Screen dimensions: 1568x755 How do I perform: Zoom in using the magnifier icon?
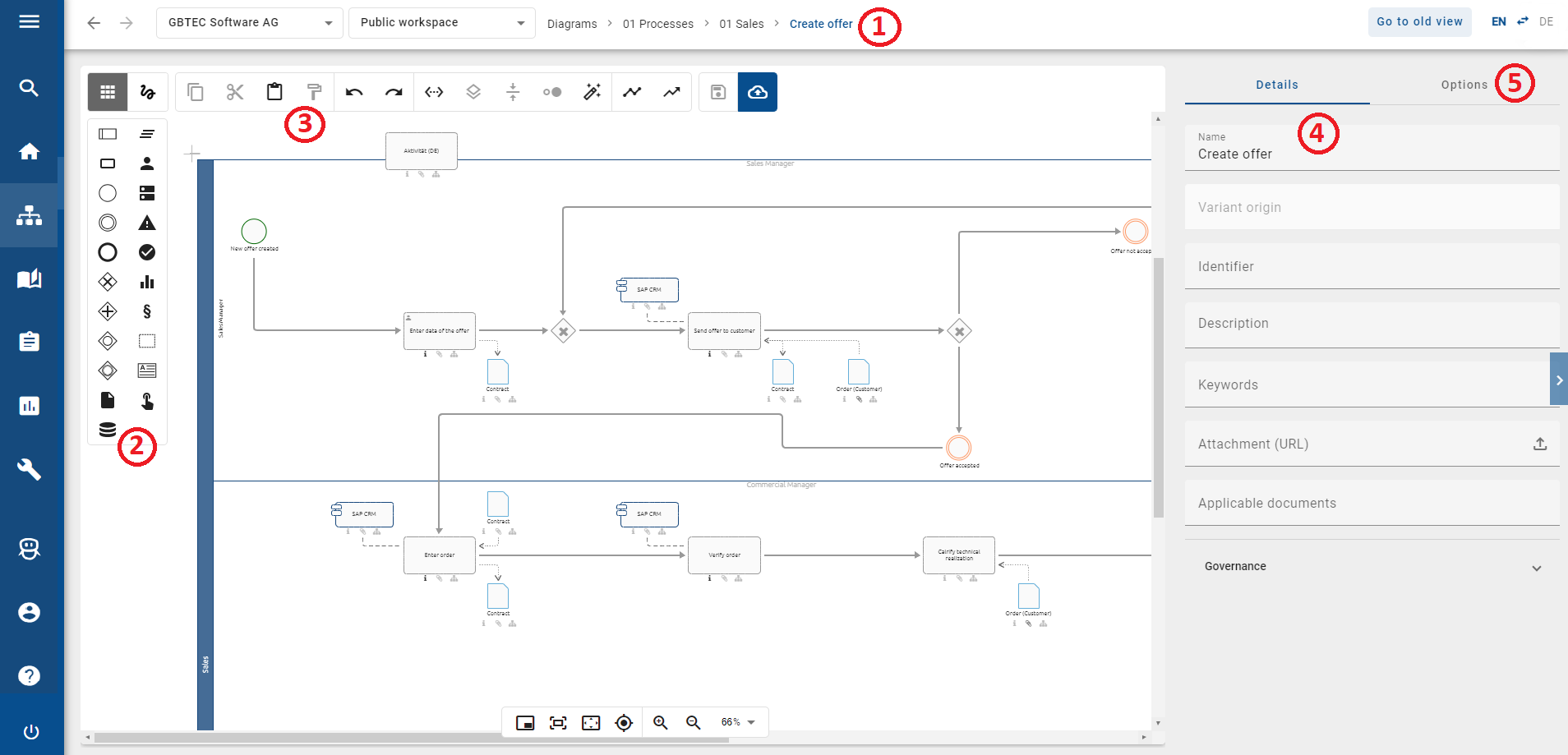coord(661,723)
